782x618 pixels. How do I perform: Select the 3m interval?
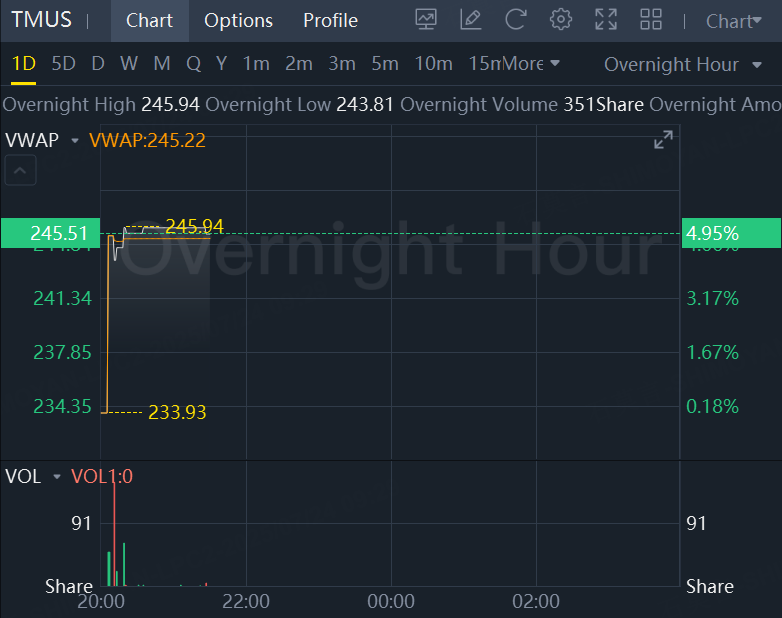click(x=342, y=64)
